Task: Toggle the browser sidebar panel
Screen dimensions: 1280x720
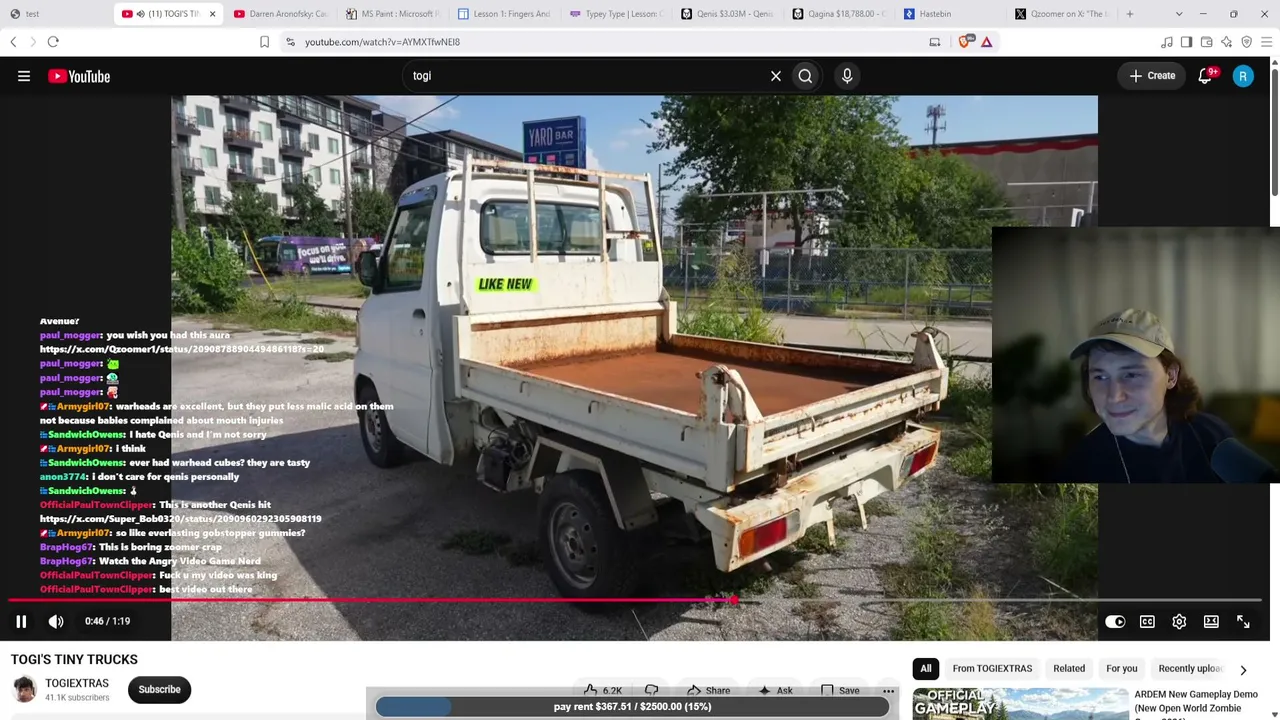Action: click(x=1187, y=42)
